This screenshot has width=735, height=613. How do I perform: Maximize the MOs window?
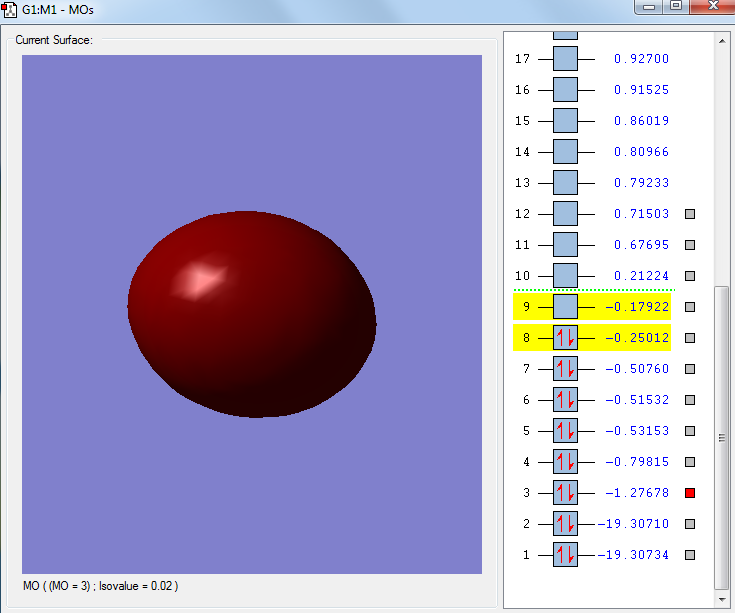pyautogui.click(x=676, y=7)
